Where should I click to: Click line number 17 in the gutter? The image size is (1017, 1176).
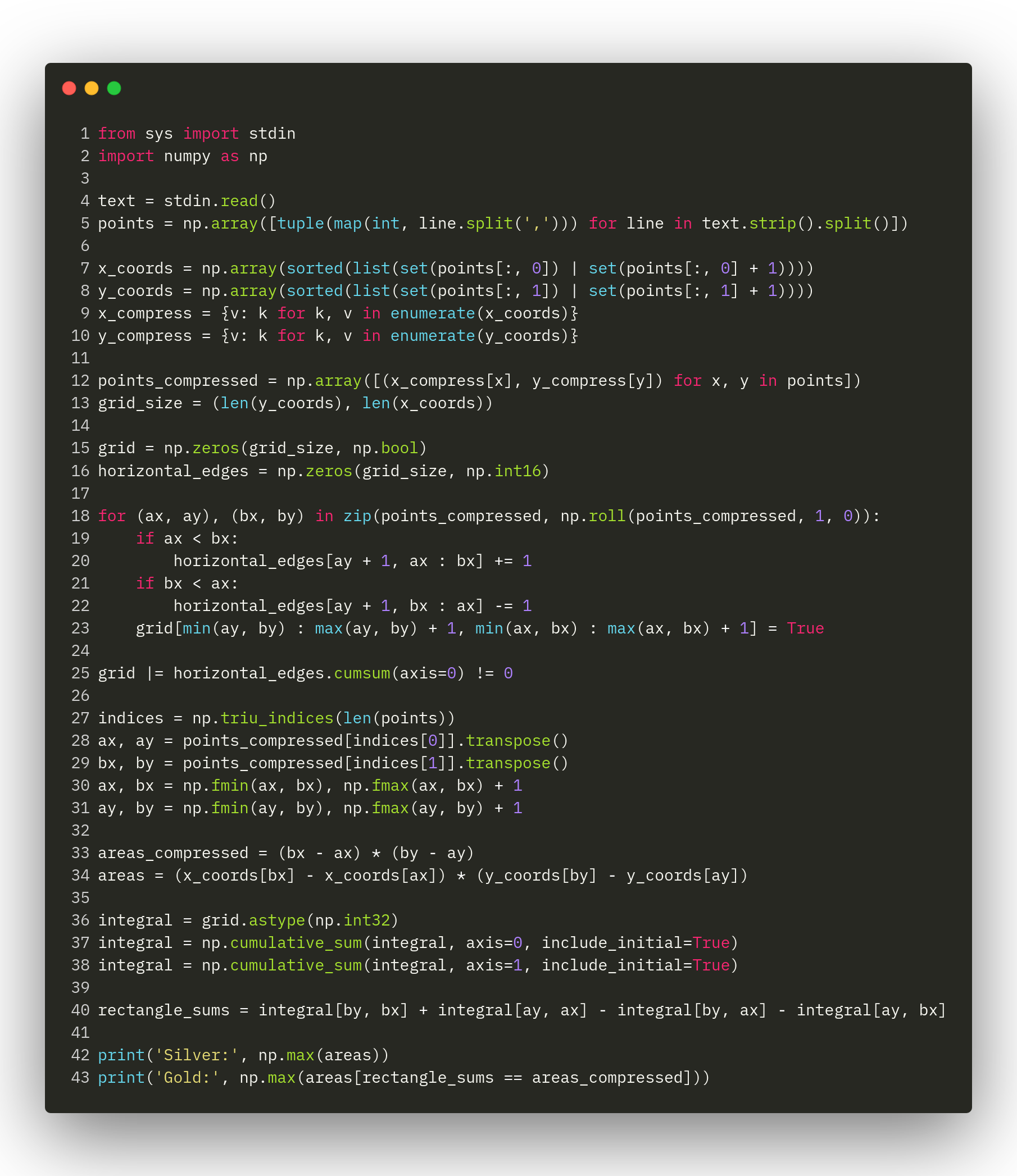pyautogui.click(x=81, y=494)
